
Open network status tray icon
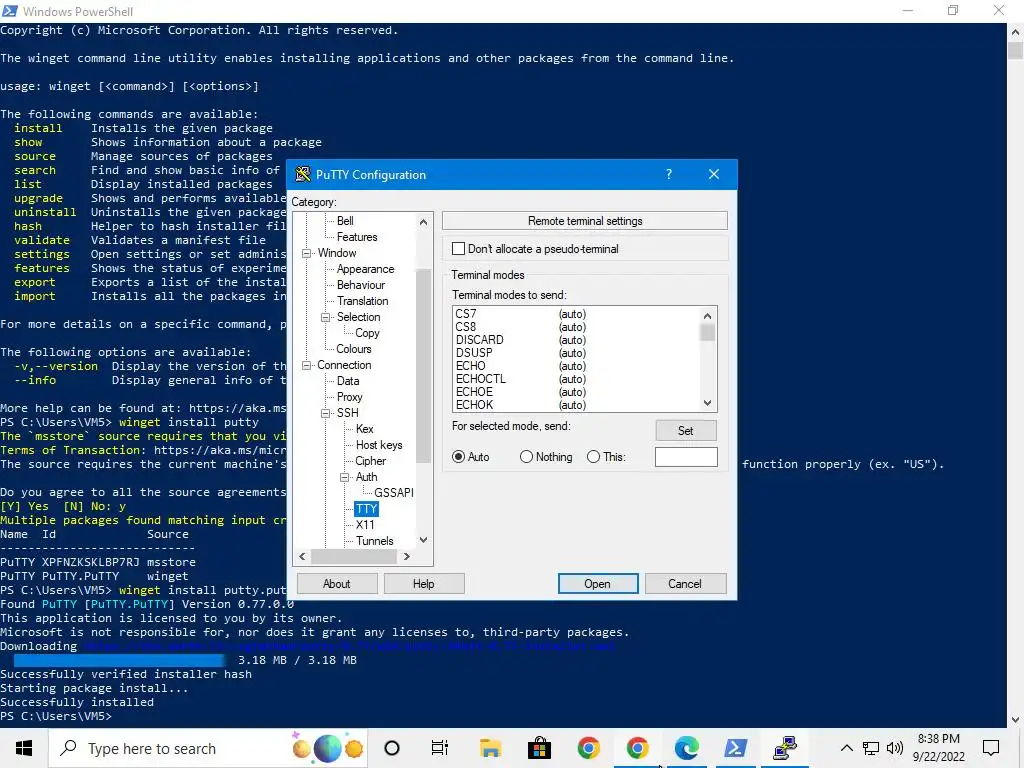pos(871,748)
